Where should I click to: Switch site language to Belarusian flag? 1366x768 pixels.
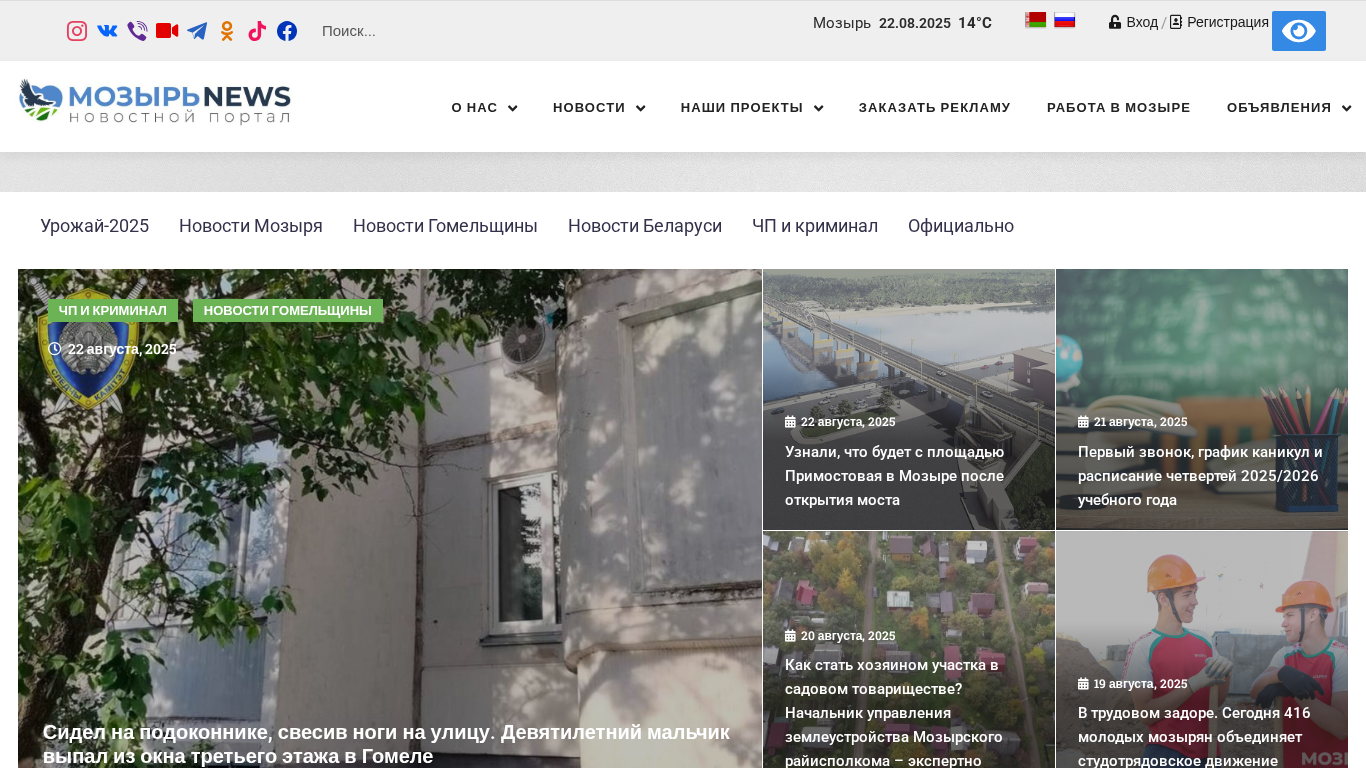point(1036,20)
